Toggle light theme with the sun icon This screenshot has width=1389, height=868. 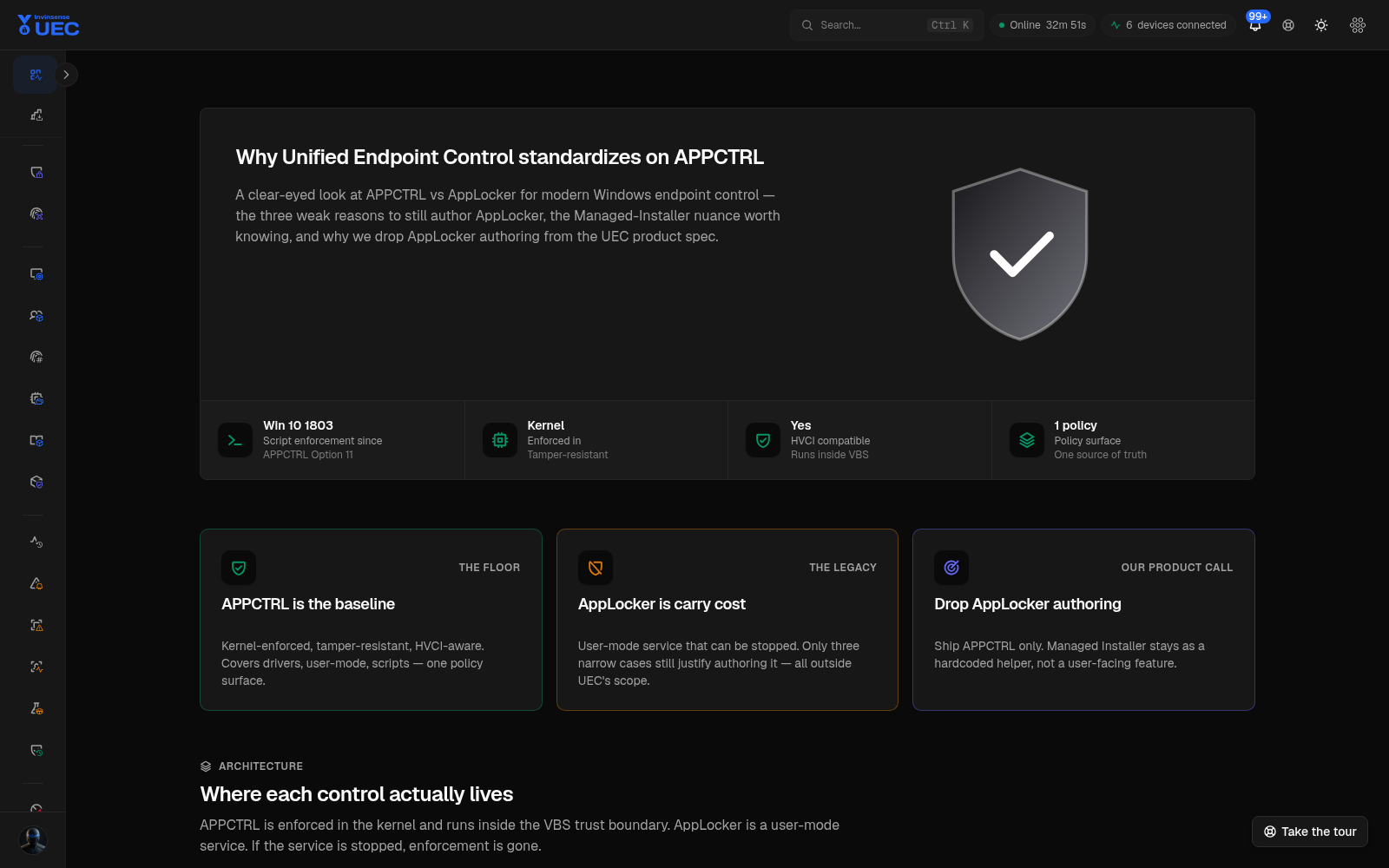click(x=1321, y=25)
